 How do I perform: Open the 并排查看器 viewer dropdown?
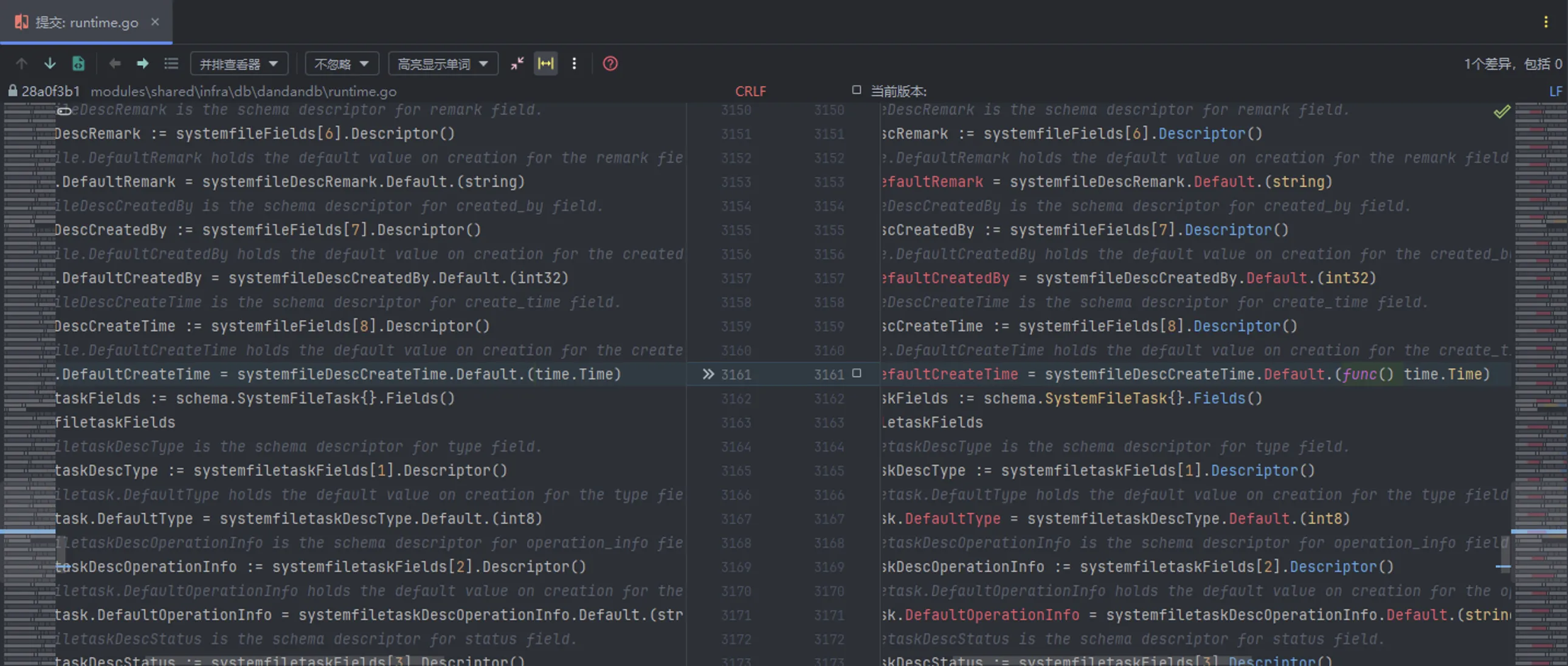point(238,63)
